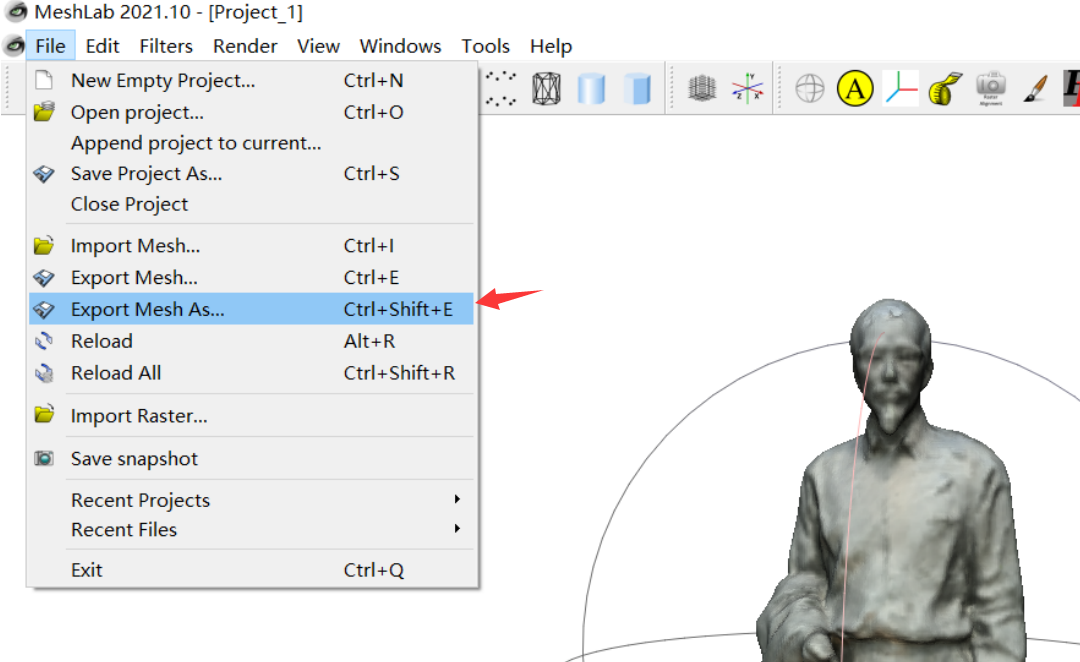Screen dimensions: 1080x662
Task: Open the Help menu
Action: pyautogui.click(x=551, y=46)
